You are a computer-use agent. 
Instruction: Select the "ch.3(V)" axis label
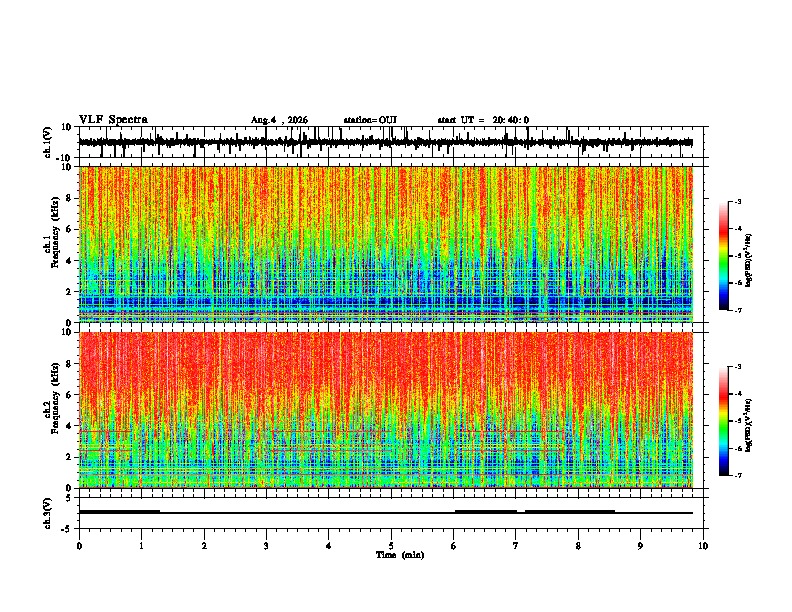point(47,513)
